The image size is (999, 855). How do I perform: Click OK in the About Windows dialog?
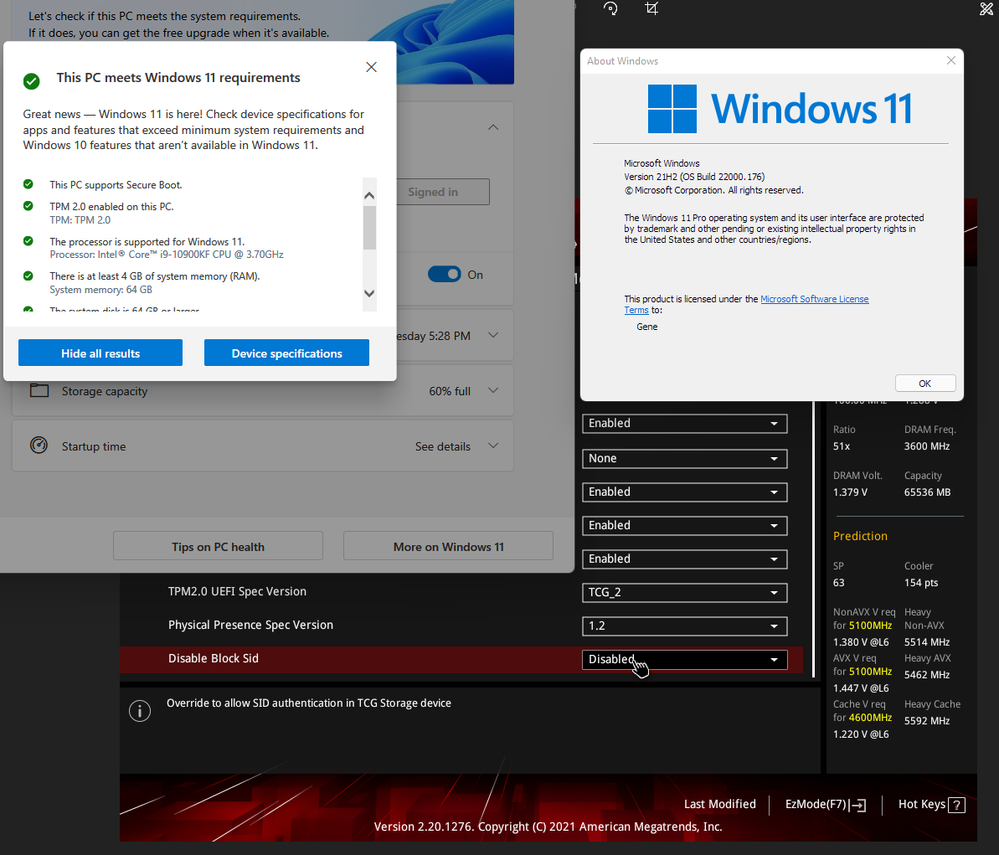tap(925, 383)
